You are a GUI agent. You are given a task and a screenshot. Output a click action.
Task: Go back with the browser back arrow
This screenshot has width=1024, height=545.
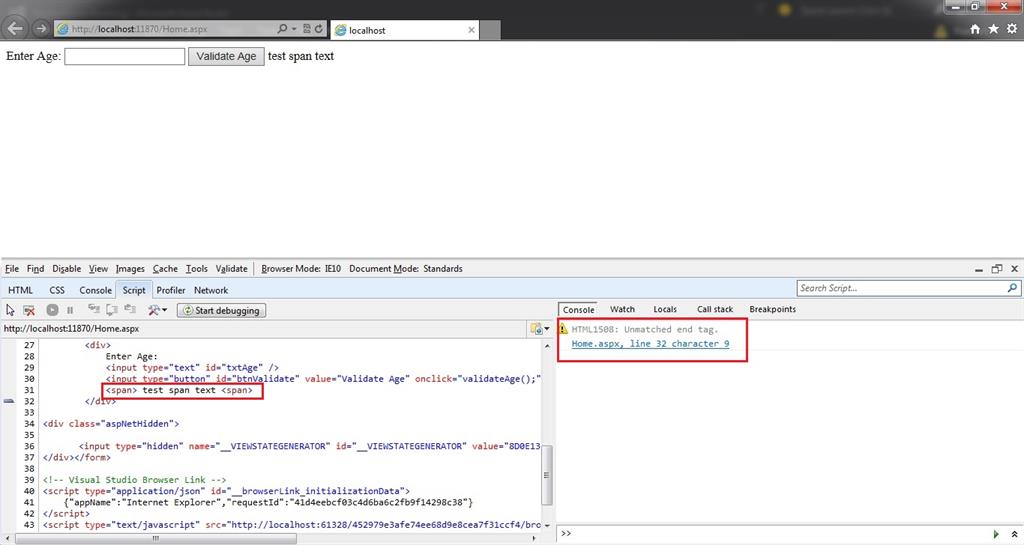tap(16, 28)
